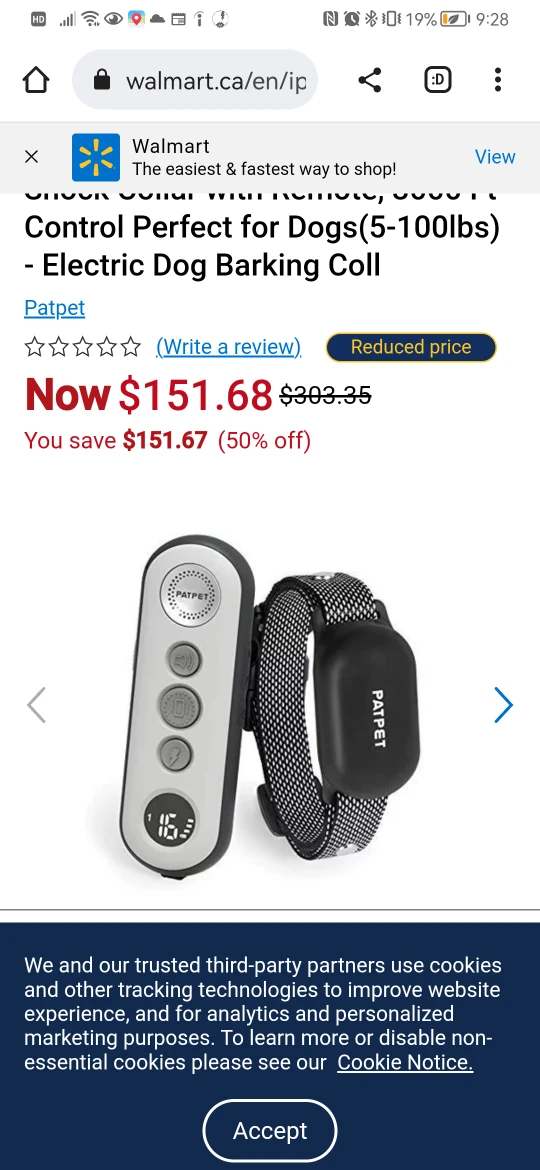
Task: Tap the Walmart spark app logo
Action: click(95, 157)
